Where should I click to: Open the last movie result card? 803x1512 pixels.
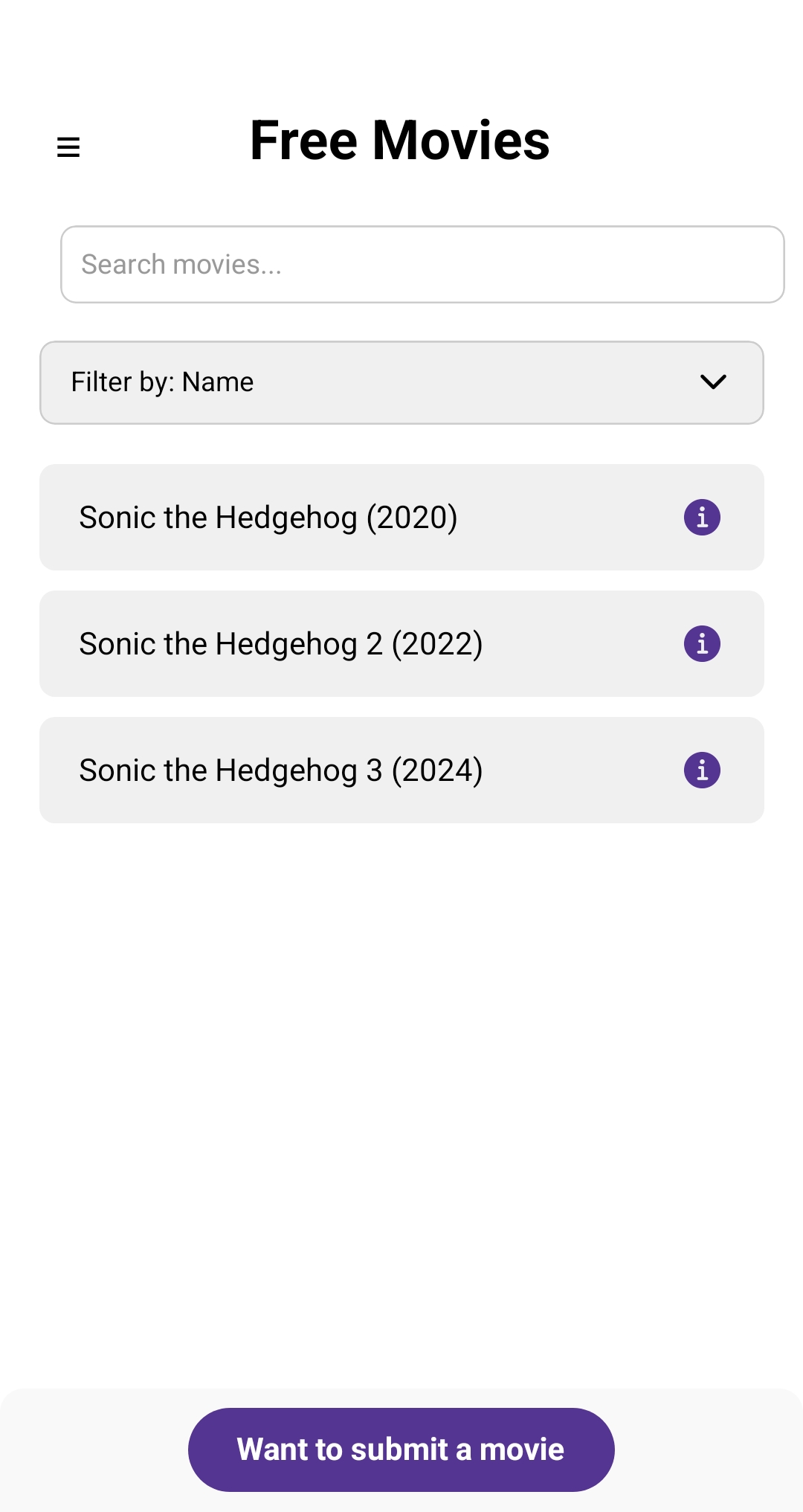(x=401, y=770)
